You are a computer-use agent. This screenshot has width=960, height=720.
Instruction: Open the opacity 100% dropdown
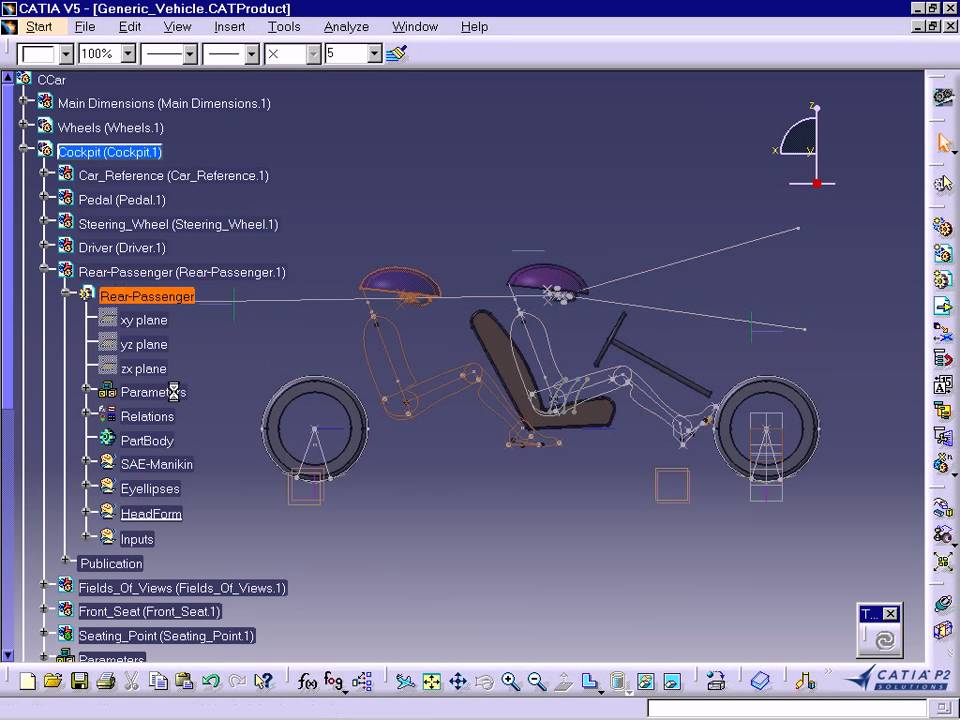tap(128, 54)
